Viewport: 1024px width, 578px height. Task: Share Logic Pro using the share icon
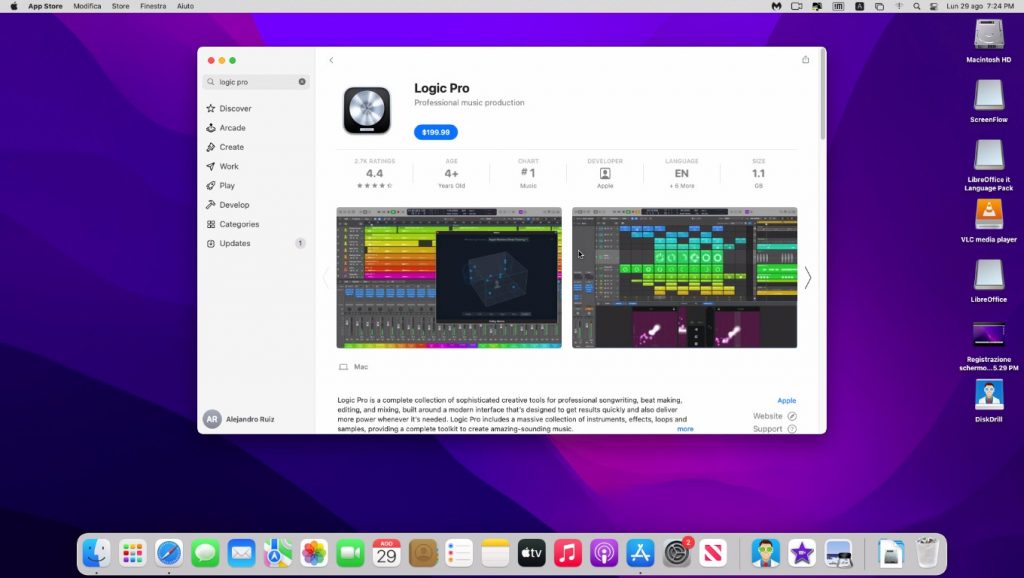[805, 59]
